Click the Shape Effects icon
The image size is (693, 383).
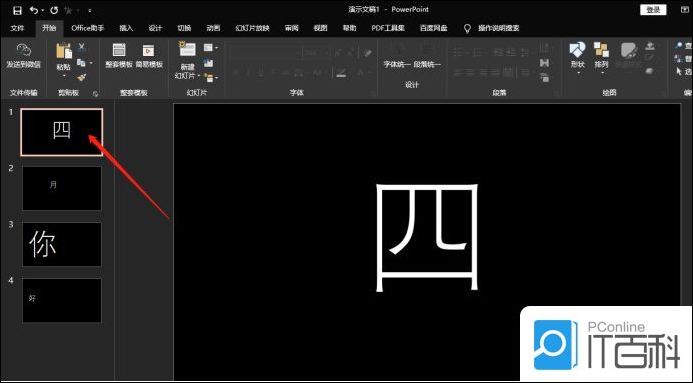pyautogui.click(x=650, y=71)
